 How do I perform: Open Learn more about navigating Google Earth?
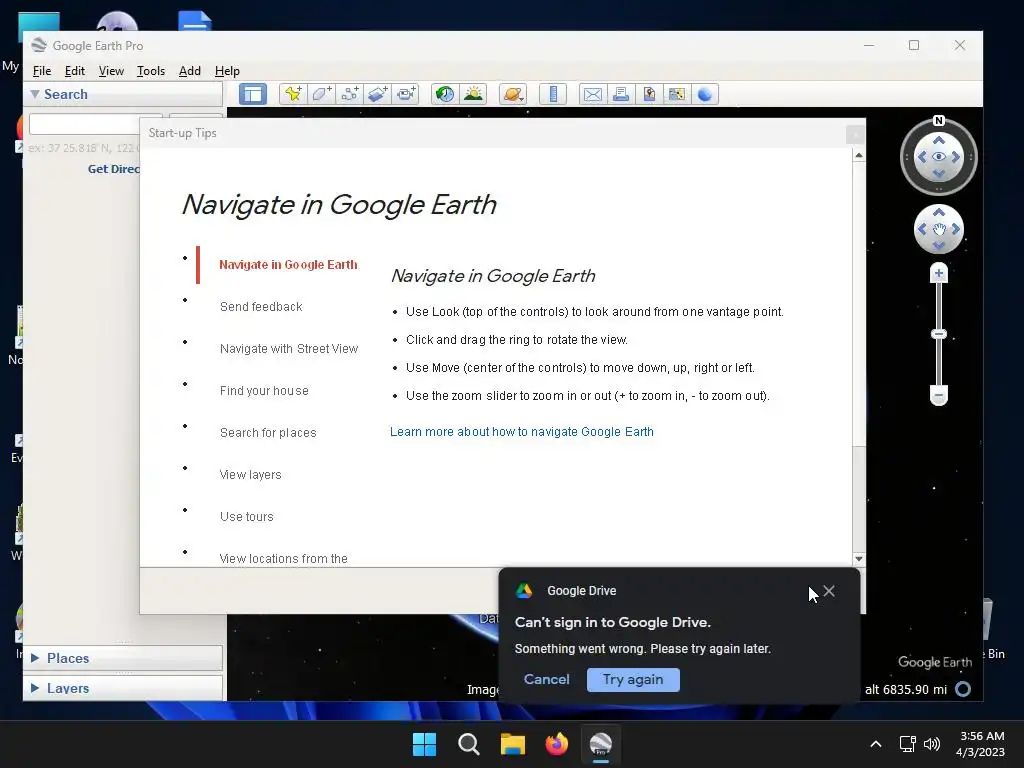522,432
